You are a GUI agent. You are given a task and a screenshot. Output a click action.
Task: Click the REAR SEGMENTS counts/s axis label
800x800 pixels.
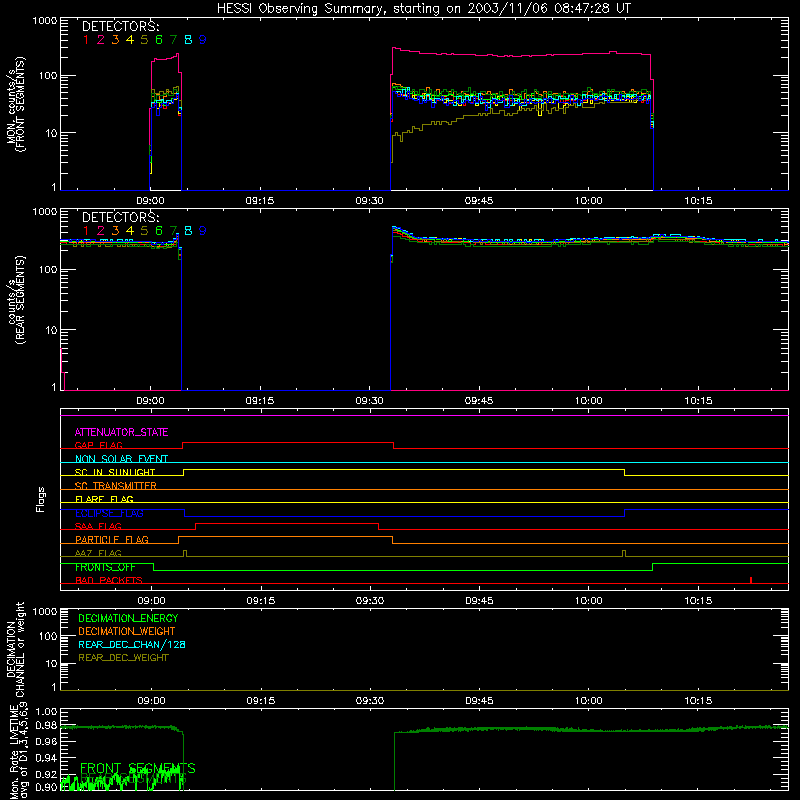pos(16,301)
